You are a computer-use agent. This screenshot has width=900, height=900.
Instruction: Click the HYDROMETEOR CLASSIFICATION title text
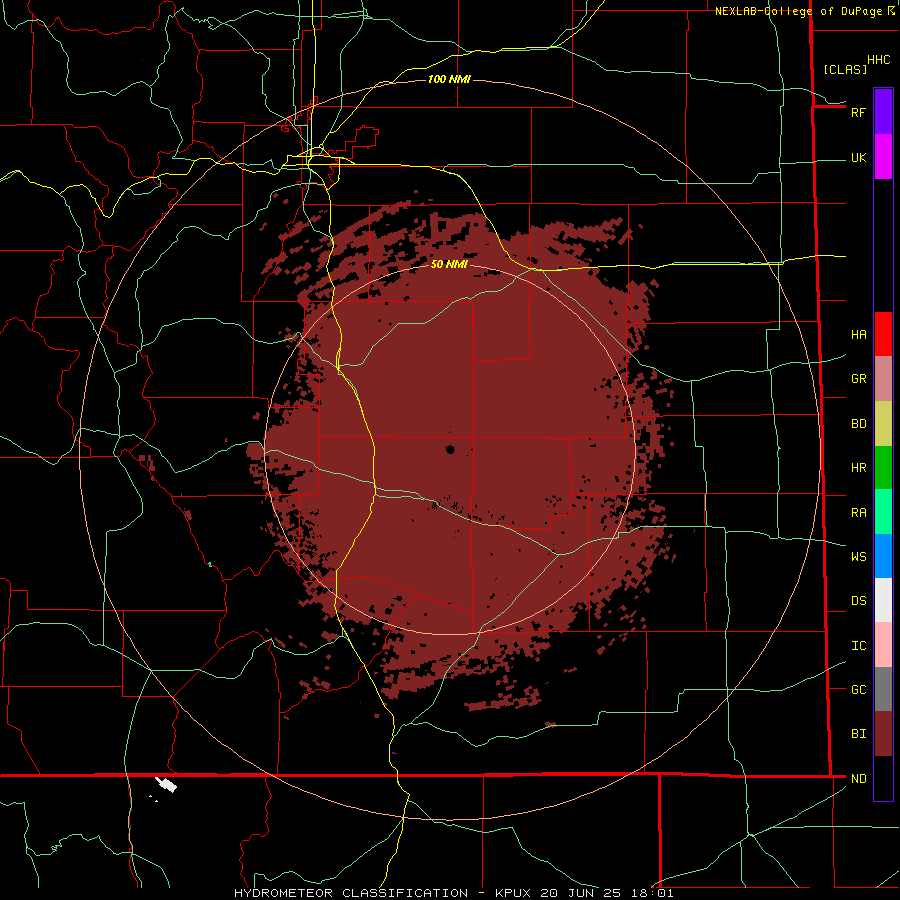(351, 893)
